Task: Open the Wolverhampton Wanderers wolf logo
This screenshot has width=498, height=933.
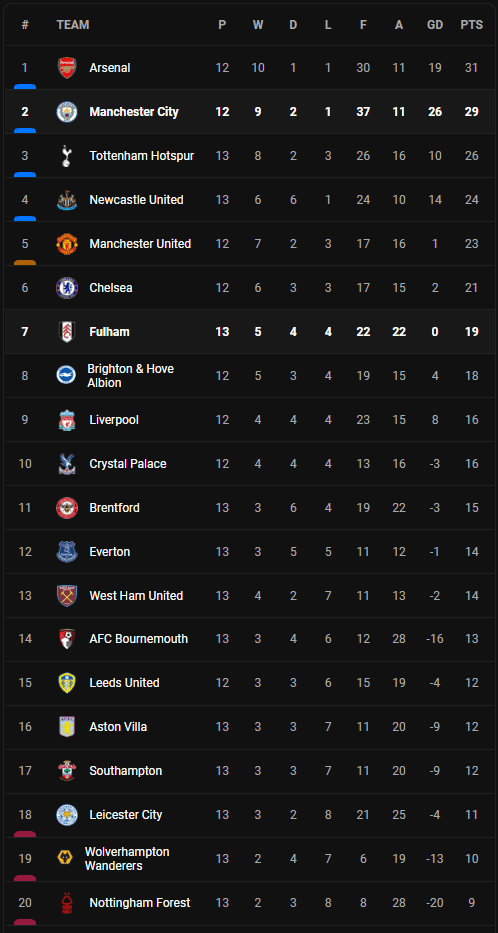Action: [64, 857]
